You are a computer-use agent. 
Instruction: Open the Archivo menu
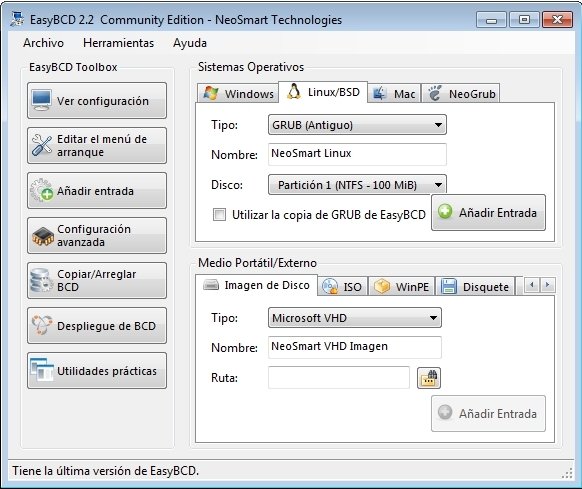tap(43, 43)
